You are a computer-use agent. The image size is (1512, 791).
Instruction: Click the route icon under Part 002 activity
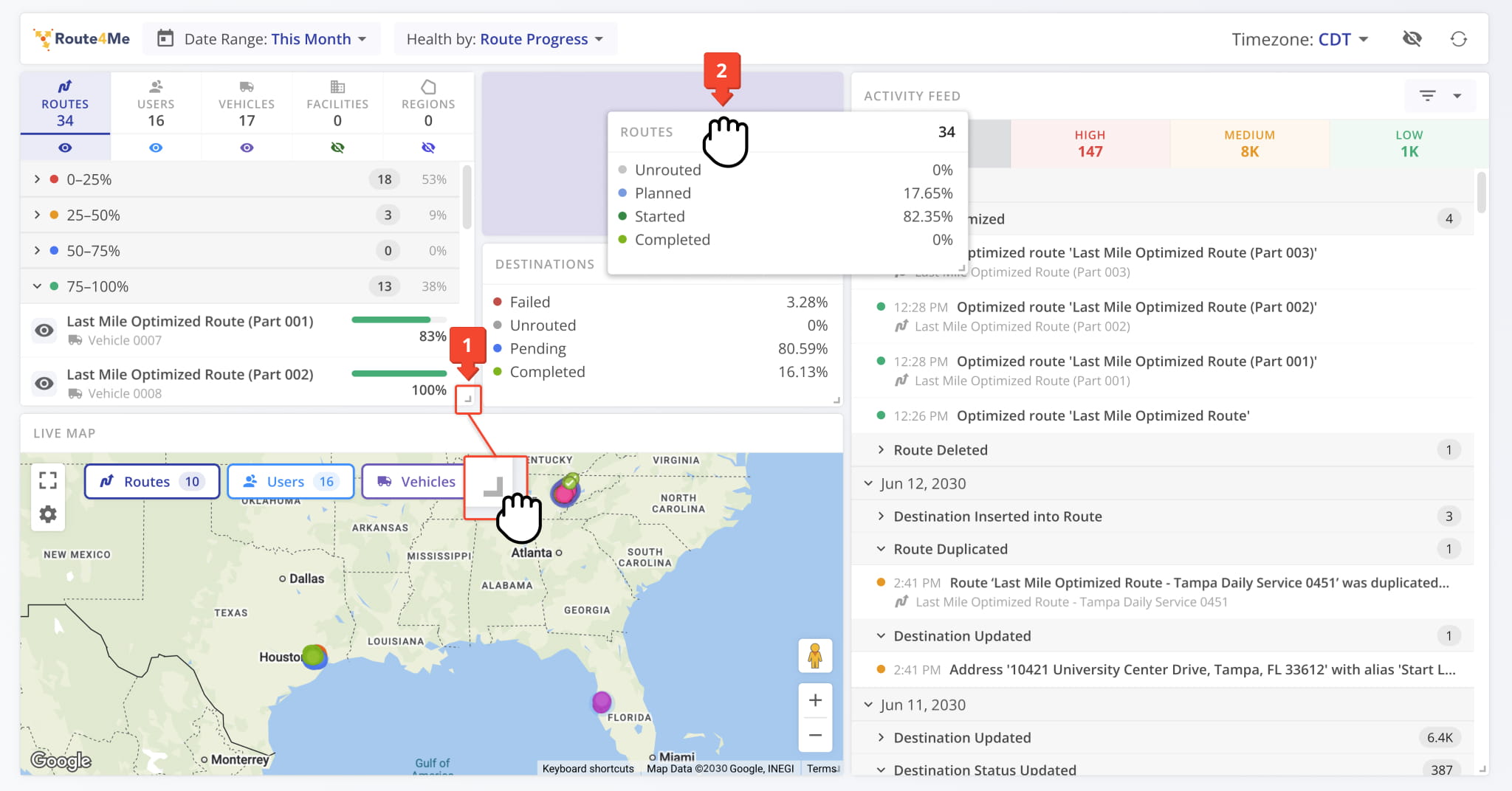901,326
